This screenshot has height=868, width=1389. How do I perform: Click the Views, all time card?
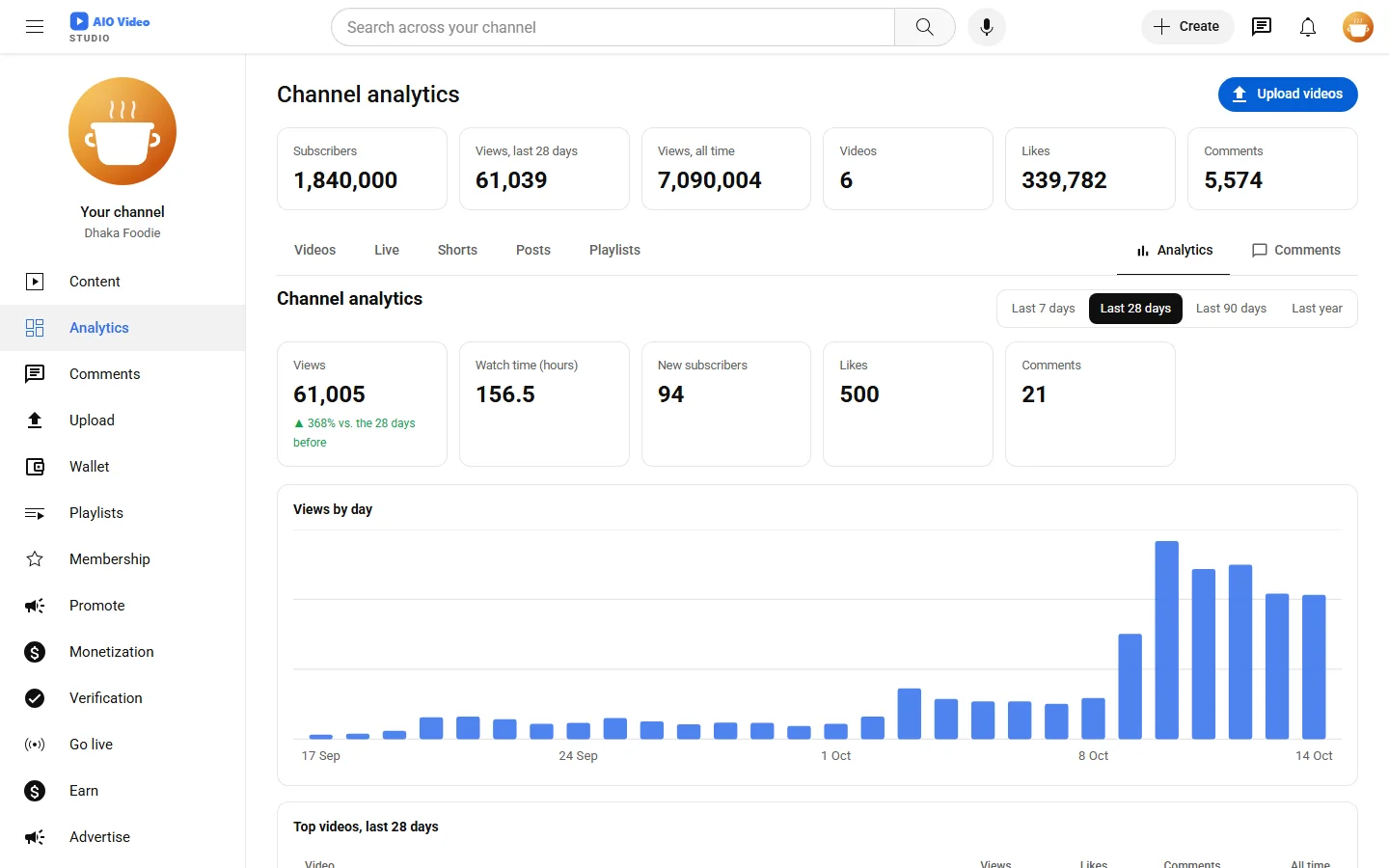726,169
